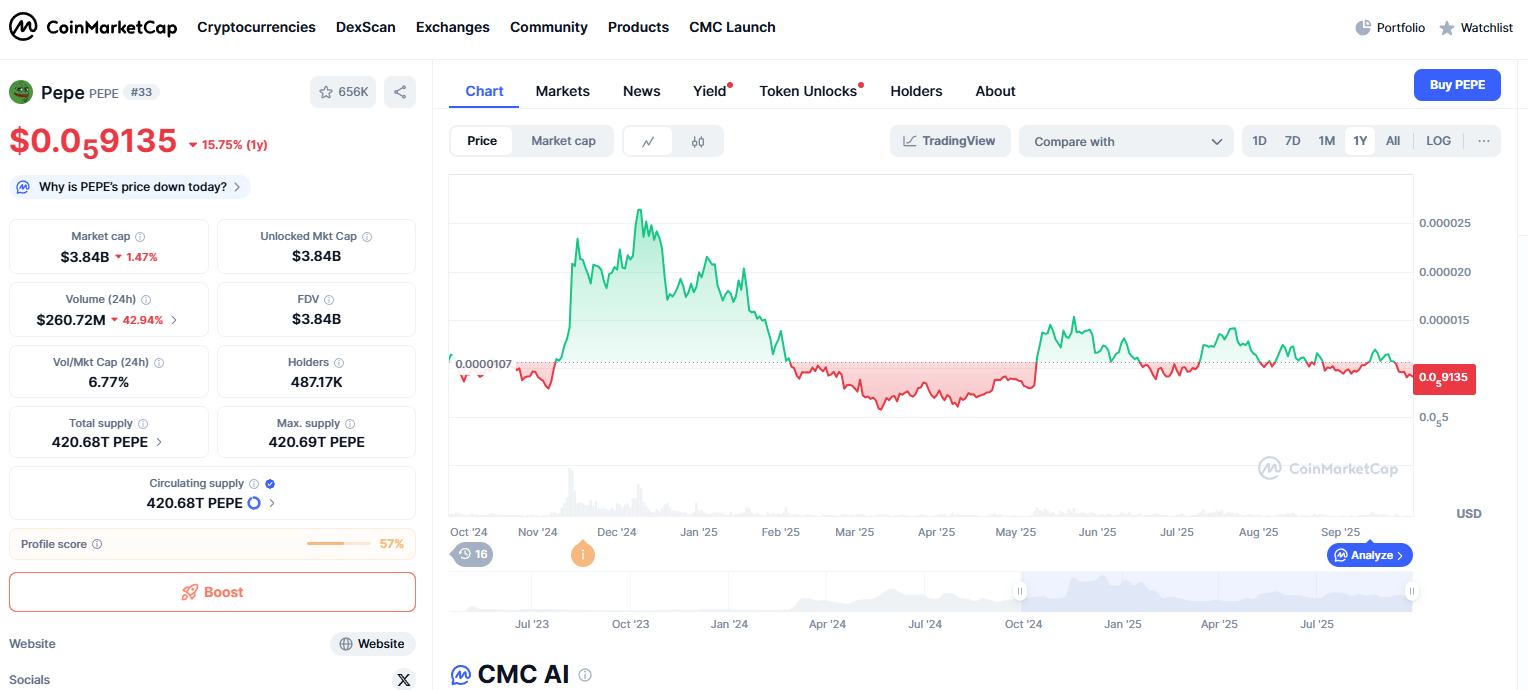Viewport: 1528px width, 690px height.
Task: Click the Market cap info icon
Action: pyautogui.click(x=140, y=237)
